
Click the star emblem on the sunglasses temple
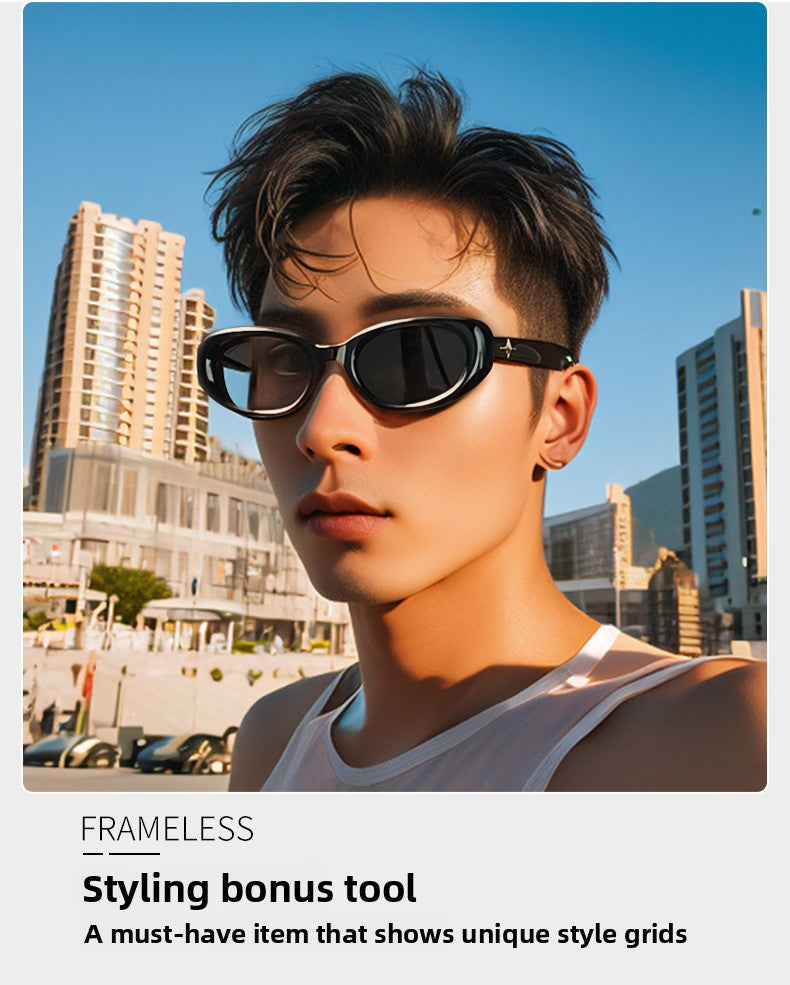tap(507, 347)
